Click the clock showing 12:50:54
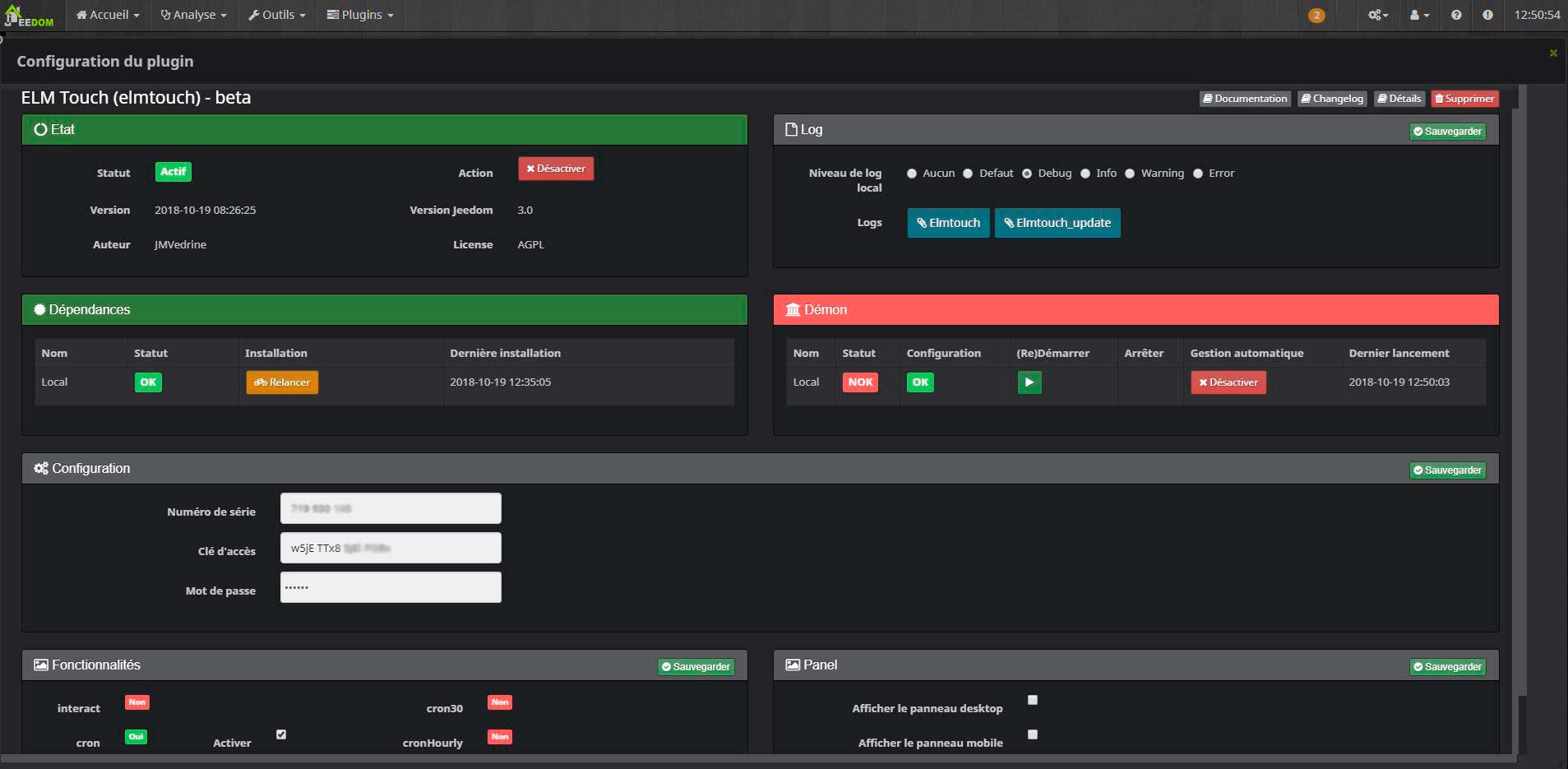Viewport: 1568px width, 769px height. [1537, 15]
